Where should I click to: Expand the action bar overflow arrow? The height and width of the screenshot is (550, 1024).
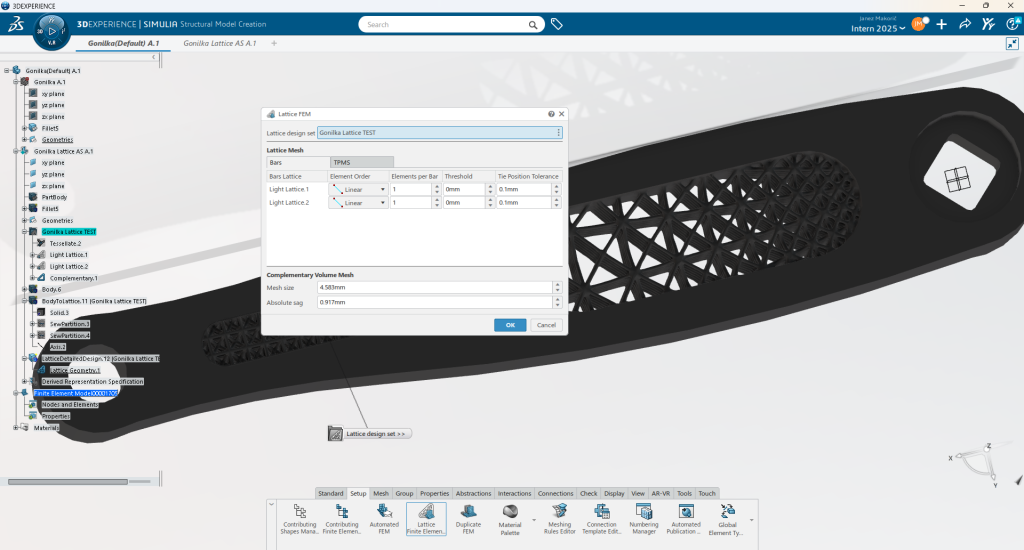point(752,521)
